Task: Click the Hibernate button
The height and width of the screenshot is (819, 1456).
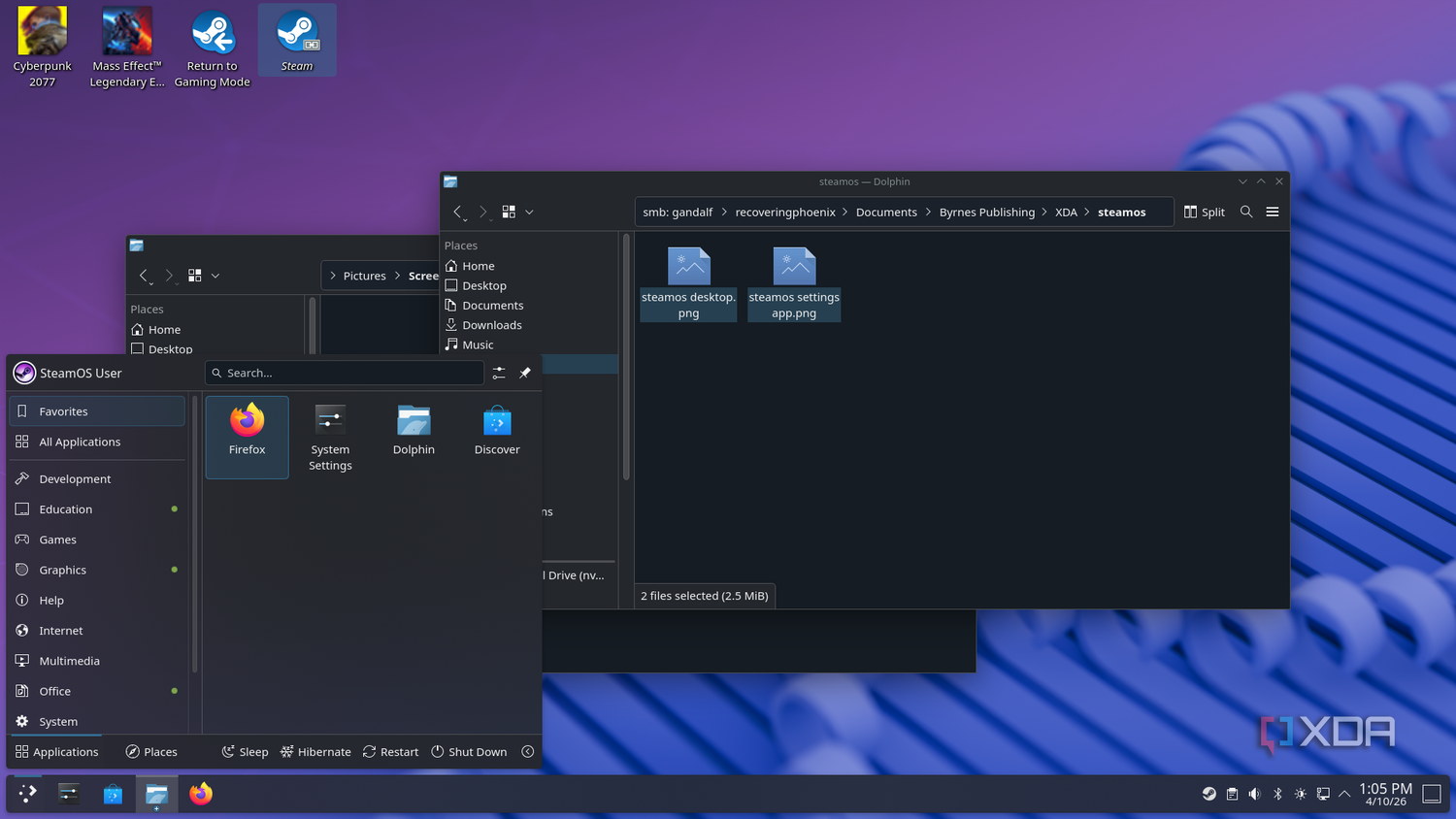Action: tap(315, 752)
